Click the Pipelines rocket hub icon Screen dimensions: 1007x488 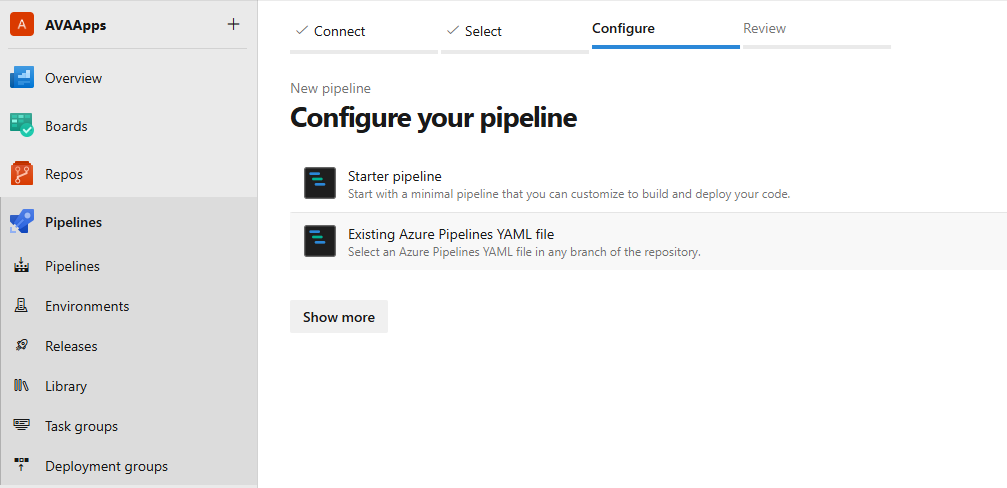tap(22, 222)
